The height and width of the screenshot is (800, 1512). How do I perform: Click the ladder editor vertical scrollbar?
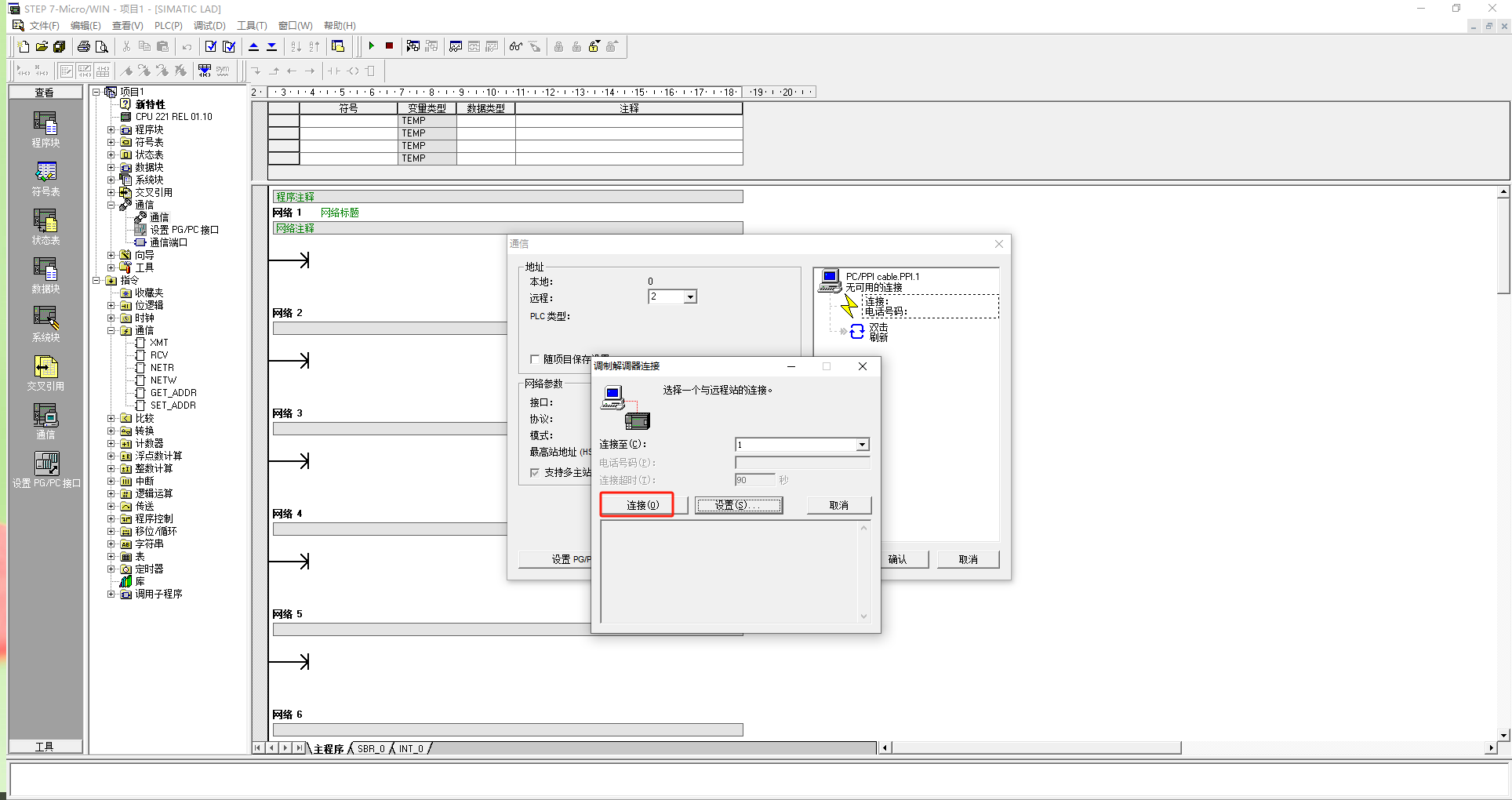click(1503, 463)
